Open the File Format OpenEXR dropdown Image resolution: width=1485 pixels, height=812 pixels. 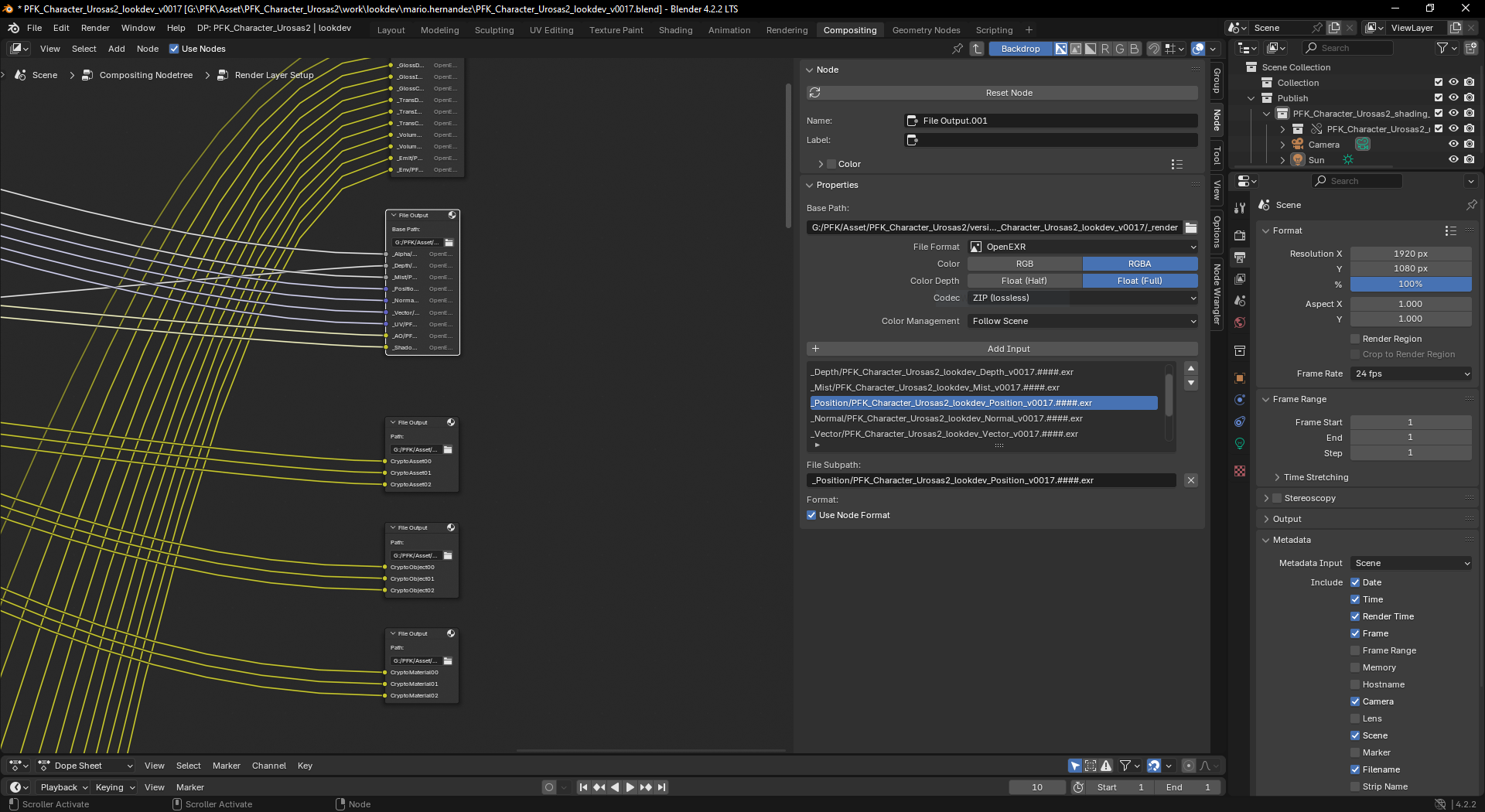1083,247
